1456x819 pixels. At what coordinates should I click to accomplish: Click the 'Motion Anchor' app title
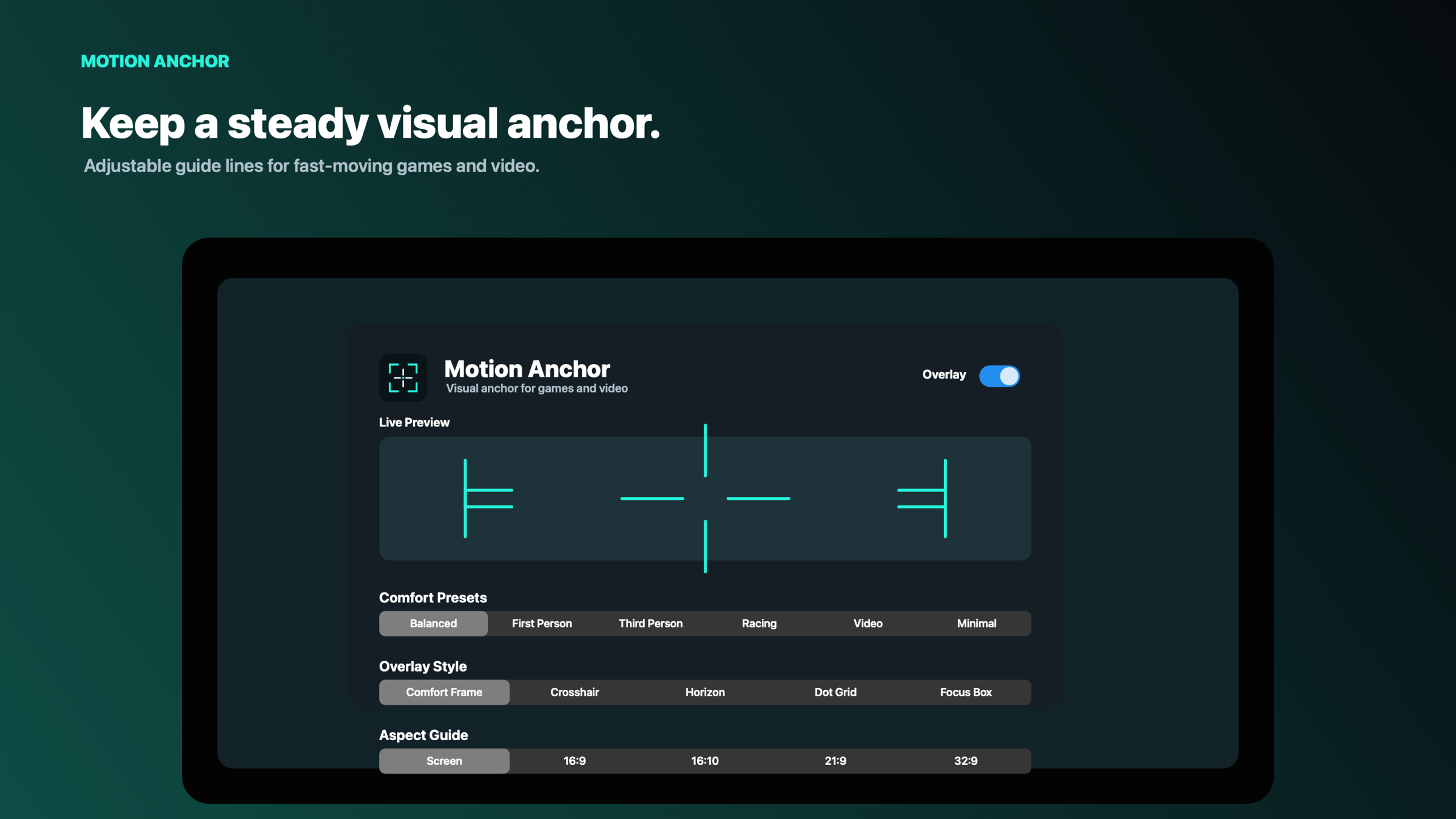click(527, 369)
